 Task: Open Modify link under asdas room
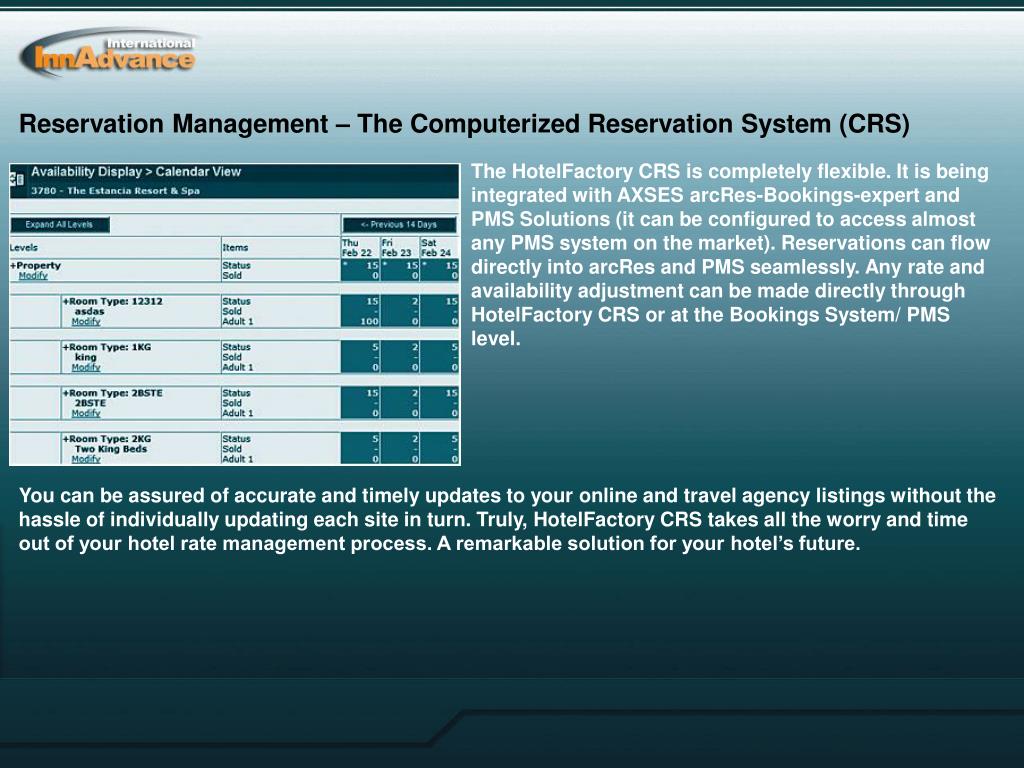(86, 321)
